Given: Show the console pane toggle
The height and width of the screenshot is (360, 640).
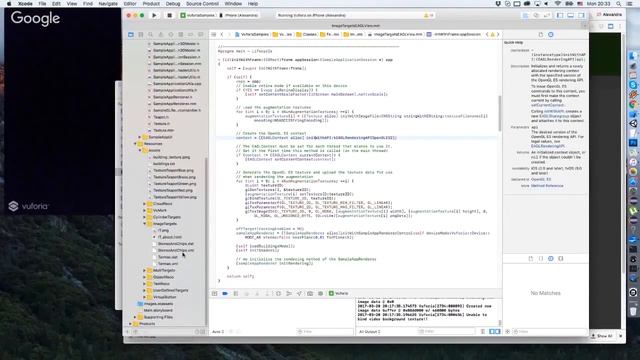Looking at the screenshot, I should 498,332.
